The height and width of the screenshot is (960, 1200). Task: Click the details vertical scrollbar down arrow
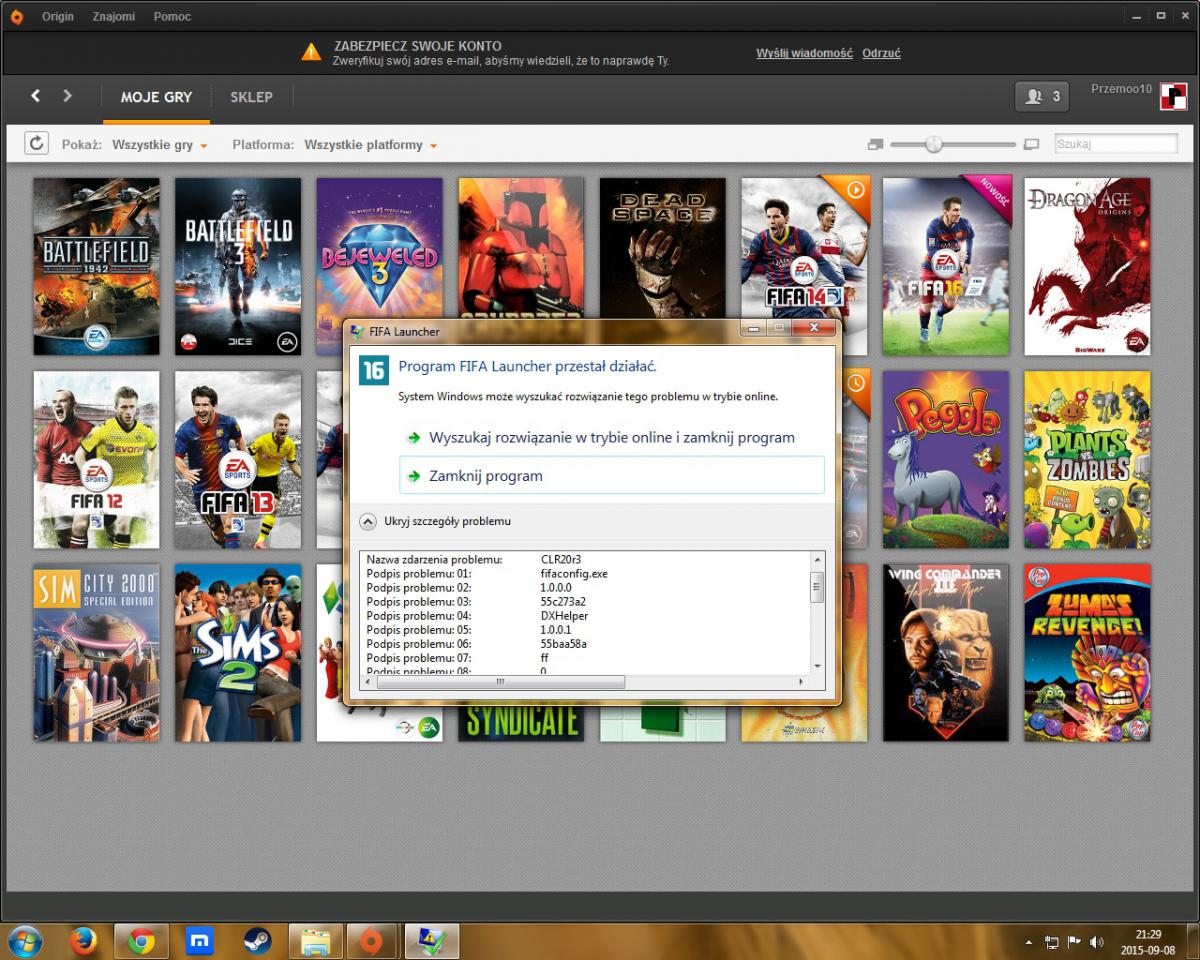817,666
